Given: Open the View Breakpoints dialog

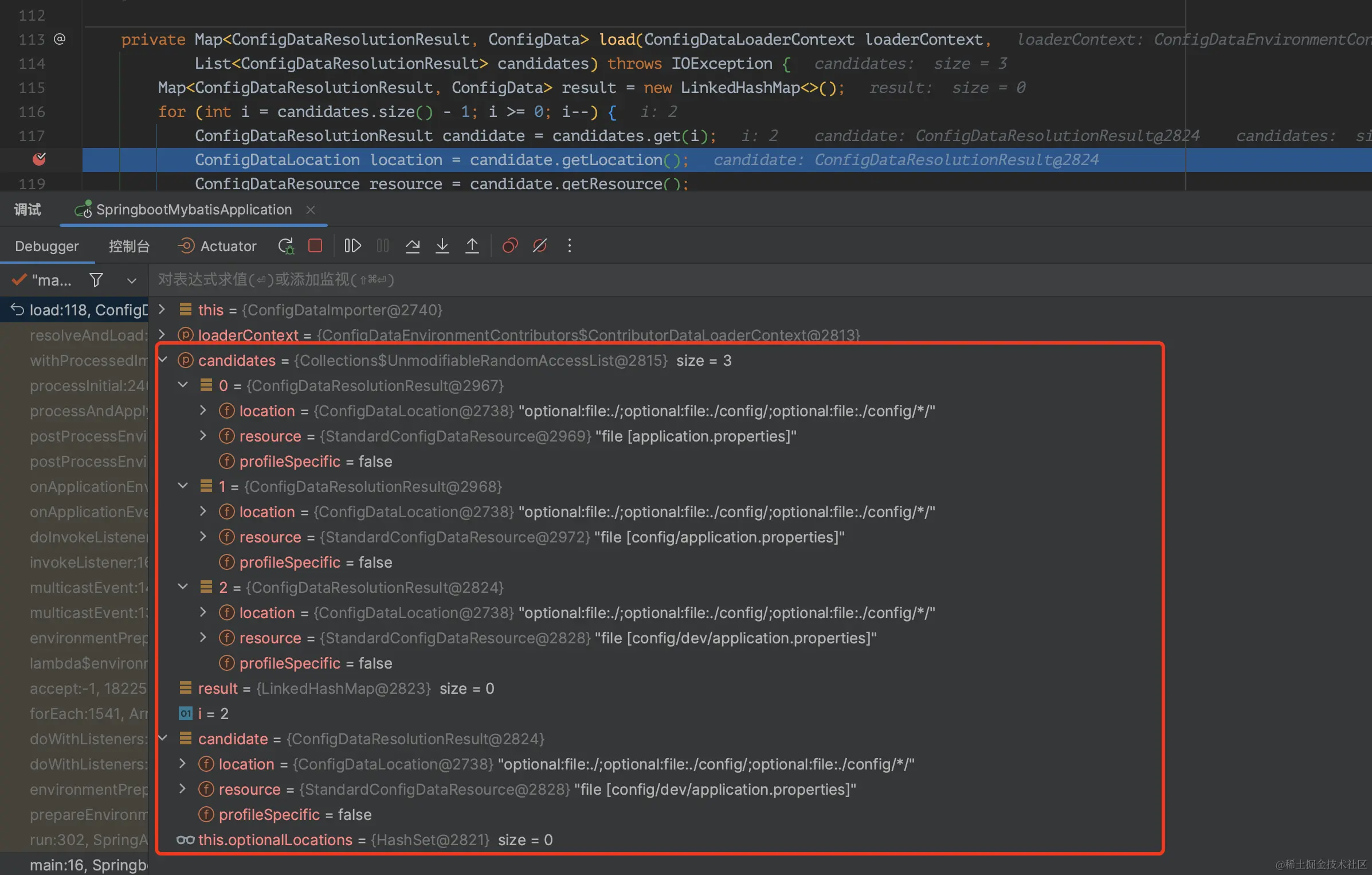Looking at the screenshot, I should coord(509,246).
